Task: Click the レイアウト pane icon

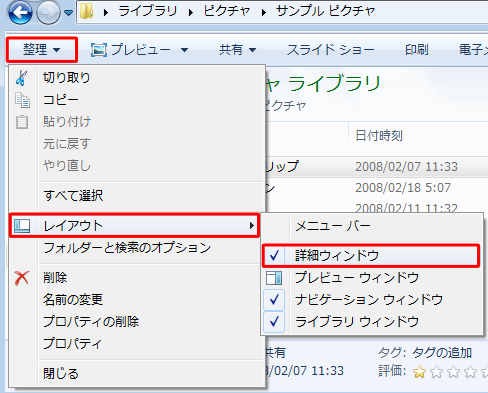Action: click(22, 226)
